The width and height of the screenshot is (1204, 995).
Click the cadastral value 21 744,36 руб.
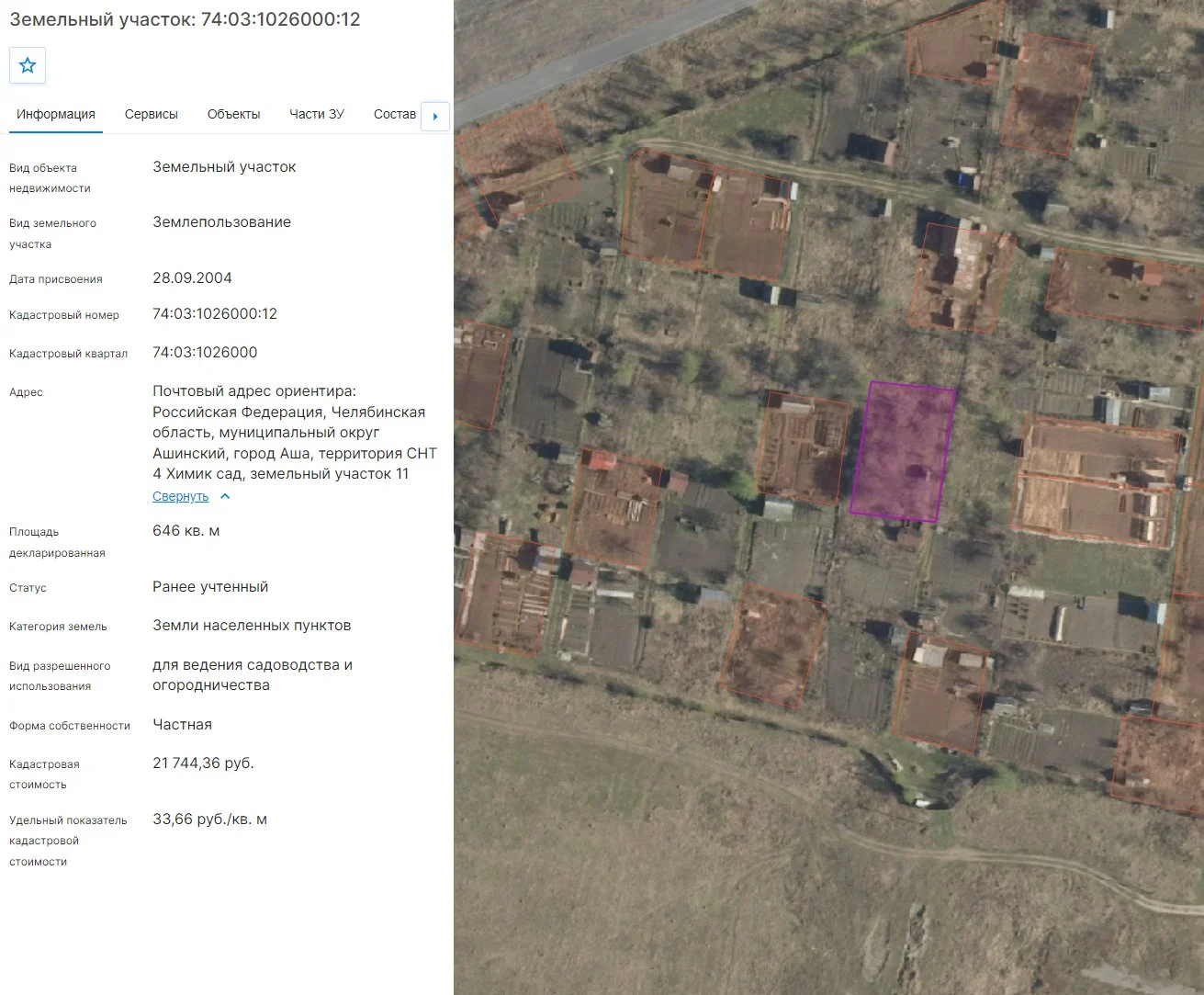coord(203,763)
